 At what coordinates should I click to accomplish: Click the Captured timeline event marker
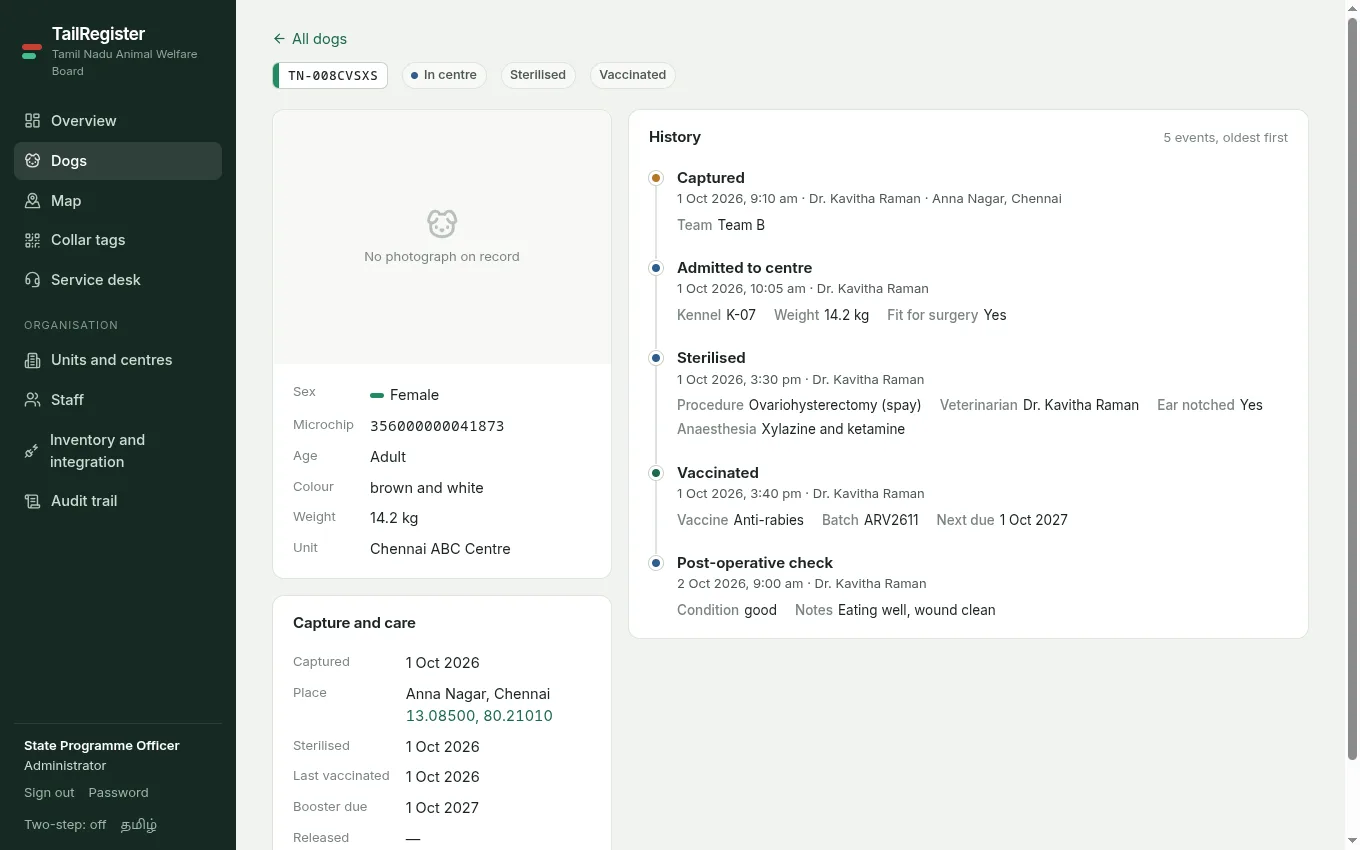656,178
